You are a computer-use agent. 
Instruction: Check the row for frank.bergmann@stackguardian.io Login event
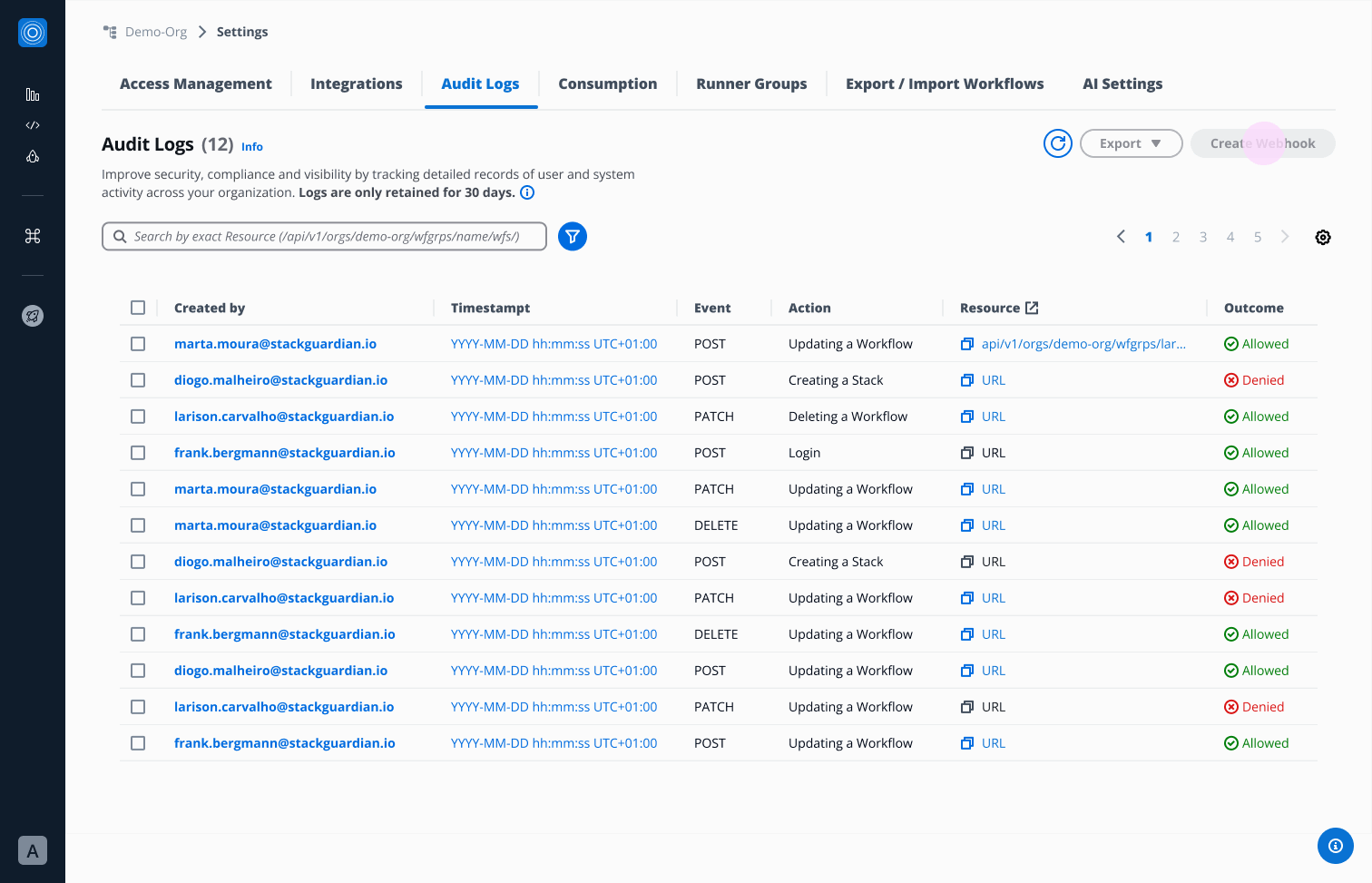pos(138,452)
